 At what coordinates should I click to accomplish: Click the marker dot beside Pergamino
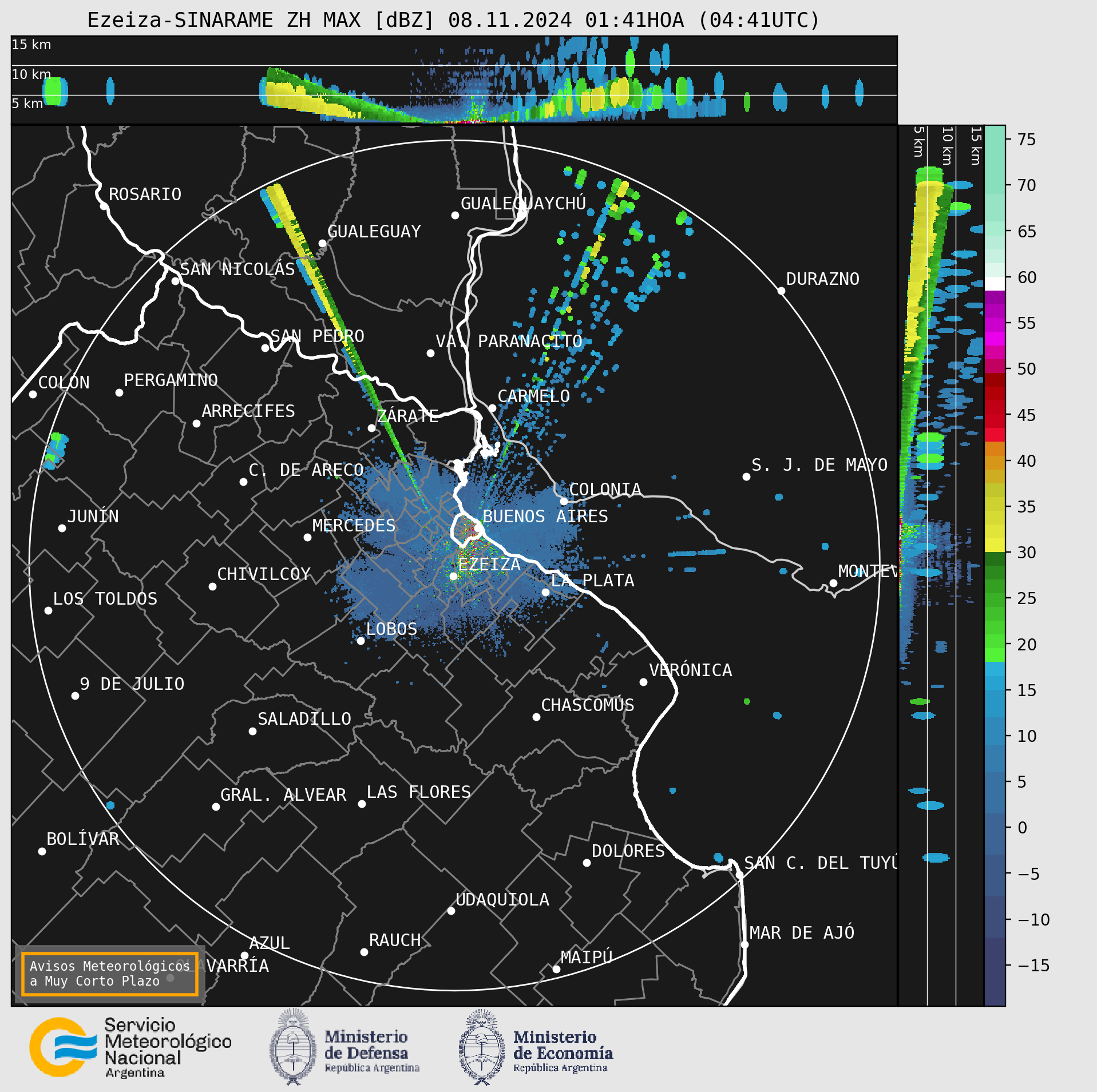point(119,393)
